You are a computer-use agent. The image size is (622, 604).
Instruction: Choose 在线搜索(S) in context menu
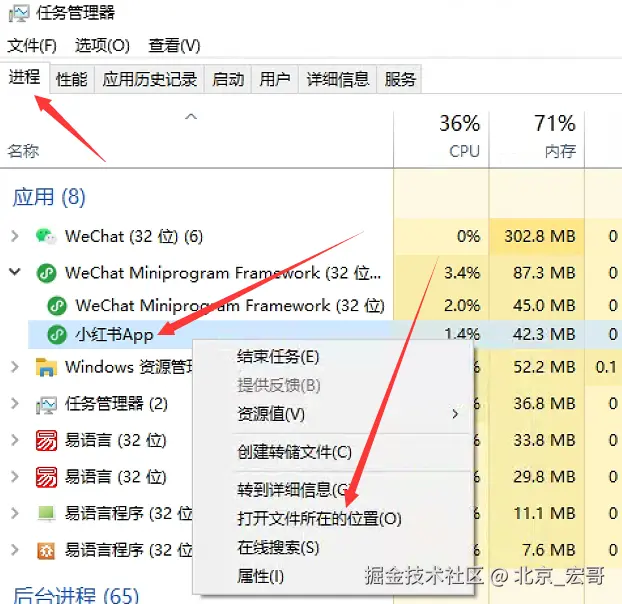[333, 548]
